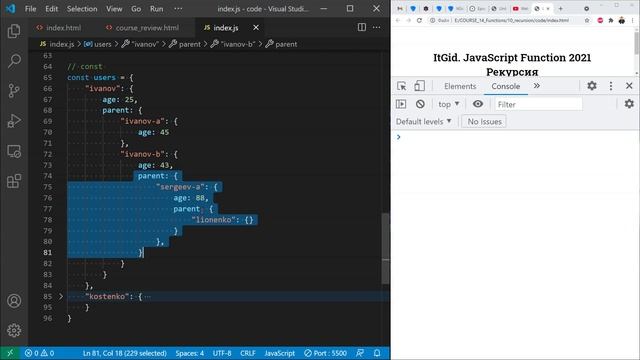Open the Manage gear in VS Code
Screen dimensions: 640x360
pos(14,330)
